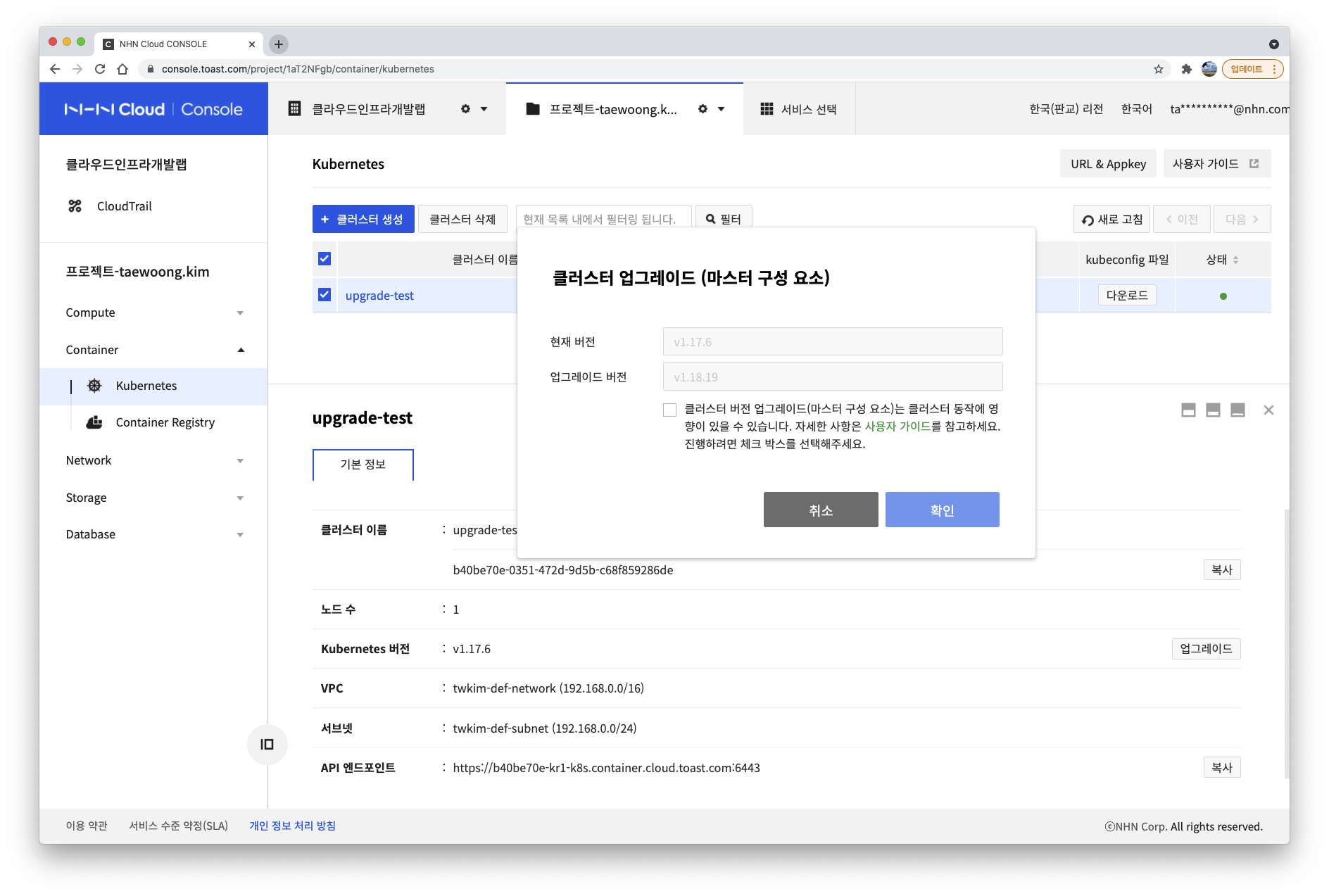Close the upgrade-test detail panel
Viewport: 1329px width, 896px height.
(x=1268, y=410)
